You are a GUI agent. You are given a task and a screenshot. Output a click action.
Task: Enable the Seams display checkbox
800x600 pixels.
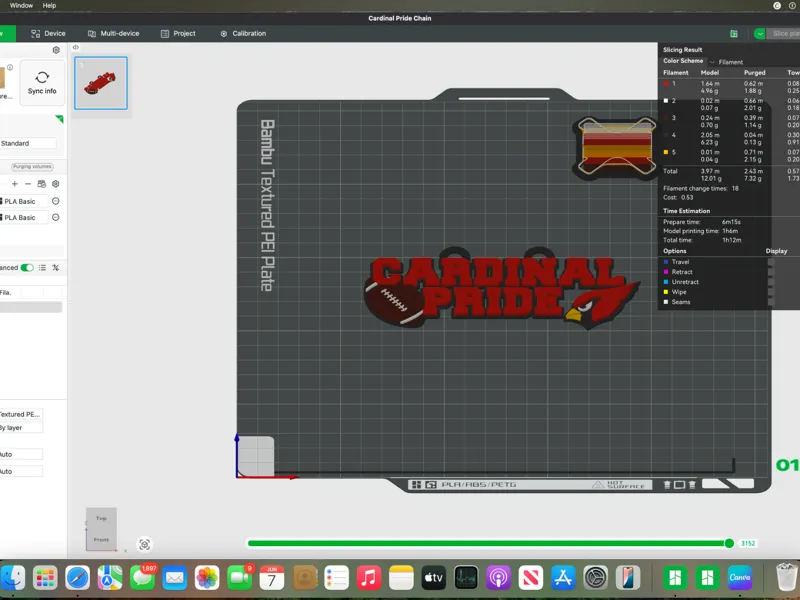click(771, 302)
